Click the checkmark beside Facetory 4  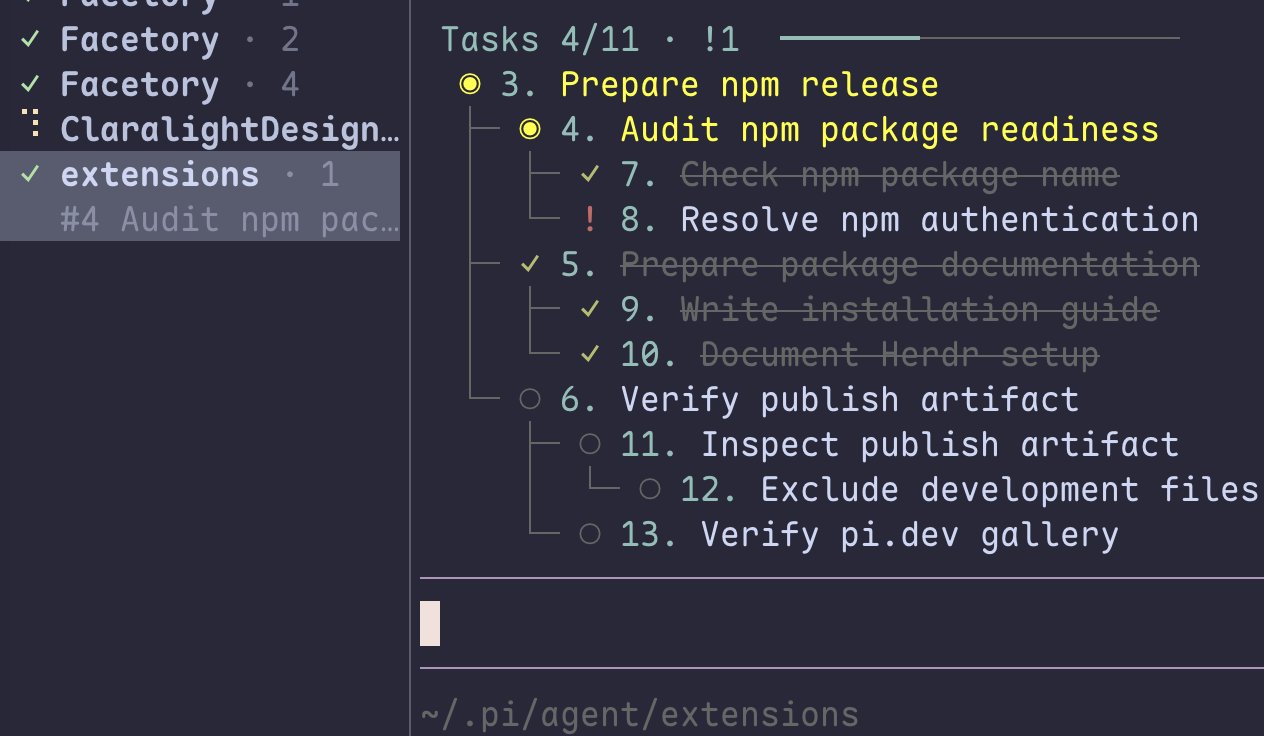point(30,84)
